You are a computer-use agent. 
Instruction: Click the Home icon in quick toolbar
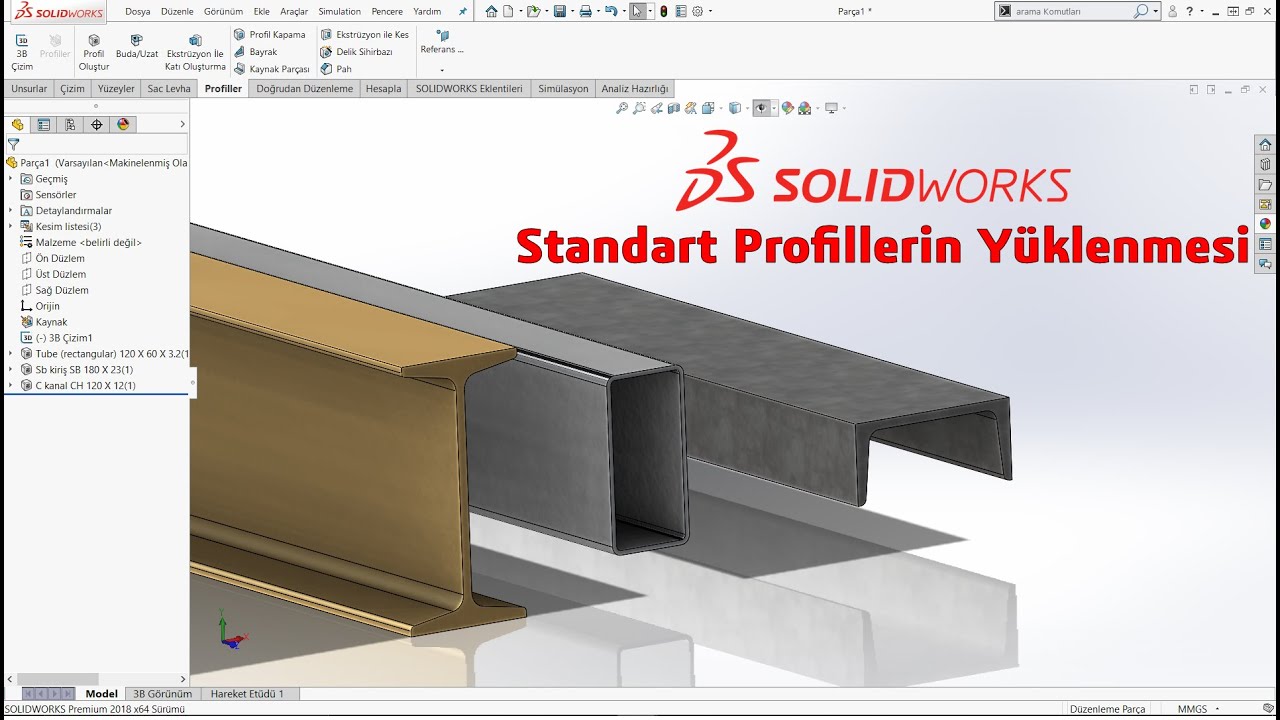491,12
